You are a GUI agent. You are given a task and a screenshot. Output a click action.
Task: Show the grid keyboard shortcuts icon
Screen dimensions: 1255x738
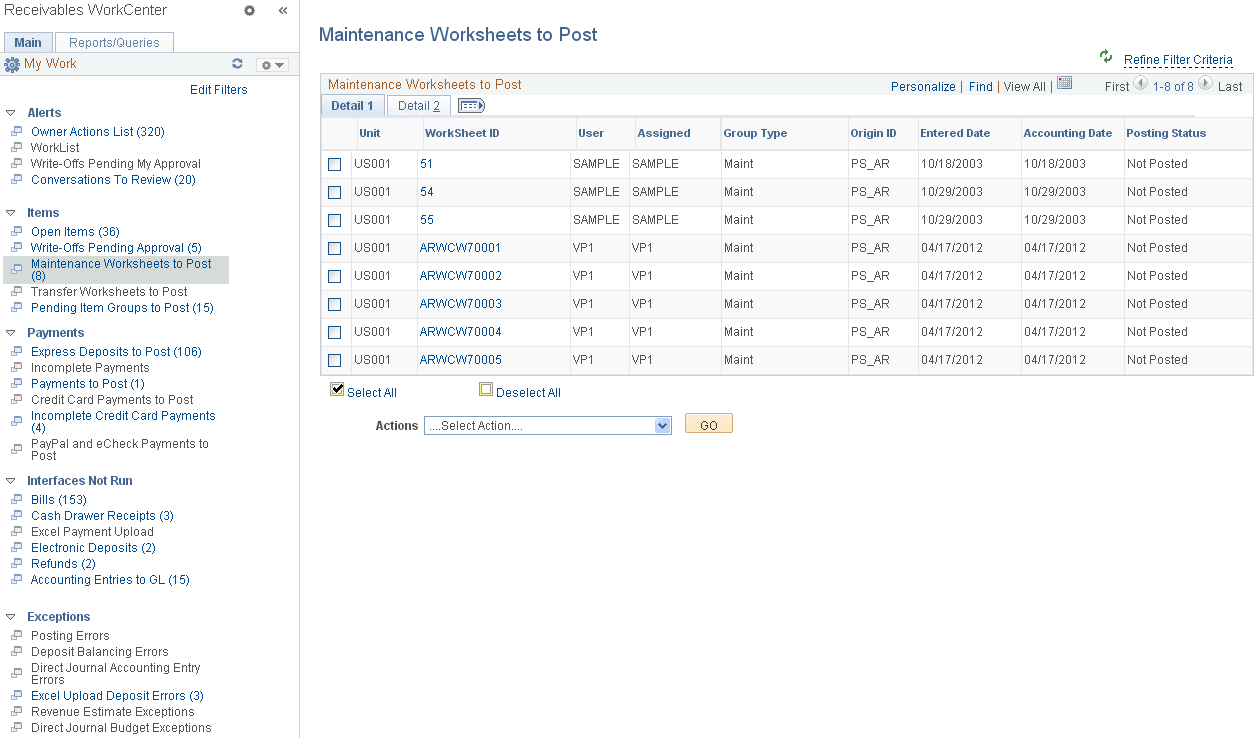pos(470,105)
